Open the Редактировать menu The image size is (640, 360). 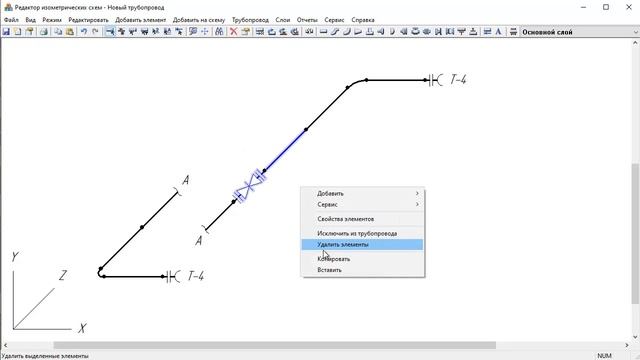88,20
